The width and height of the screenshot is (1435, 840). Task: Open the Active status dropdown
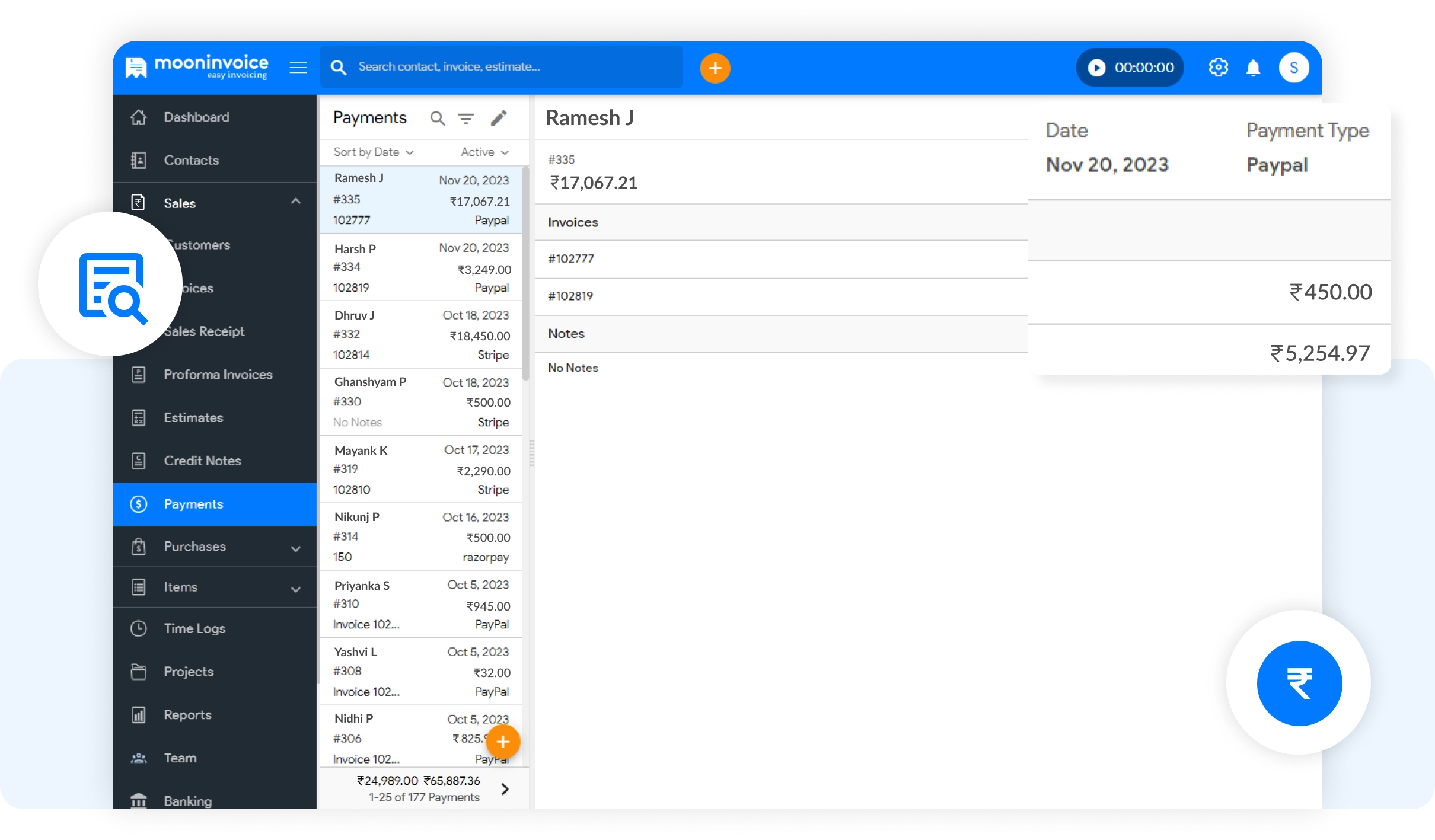click(484, 152)
